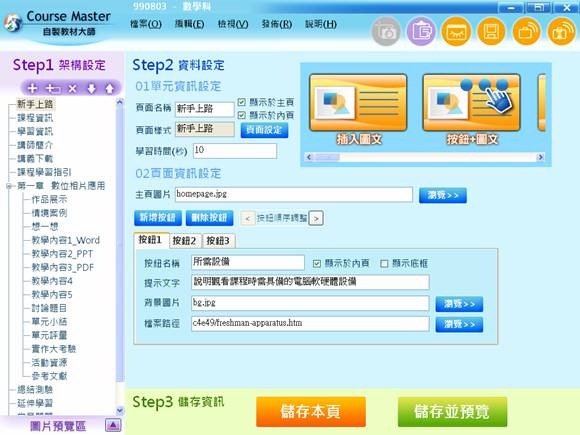Select 單元評量 in the tree
This screenshot has height=435, width=580.
click(49, 335)
